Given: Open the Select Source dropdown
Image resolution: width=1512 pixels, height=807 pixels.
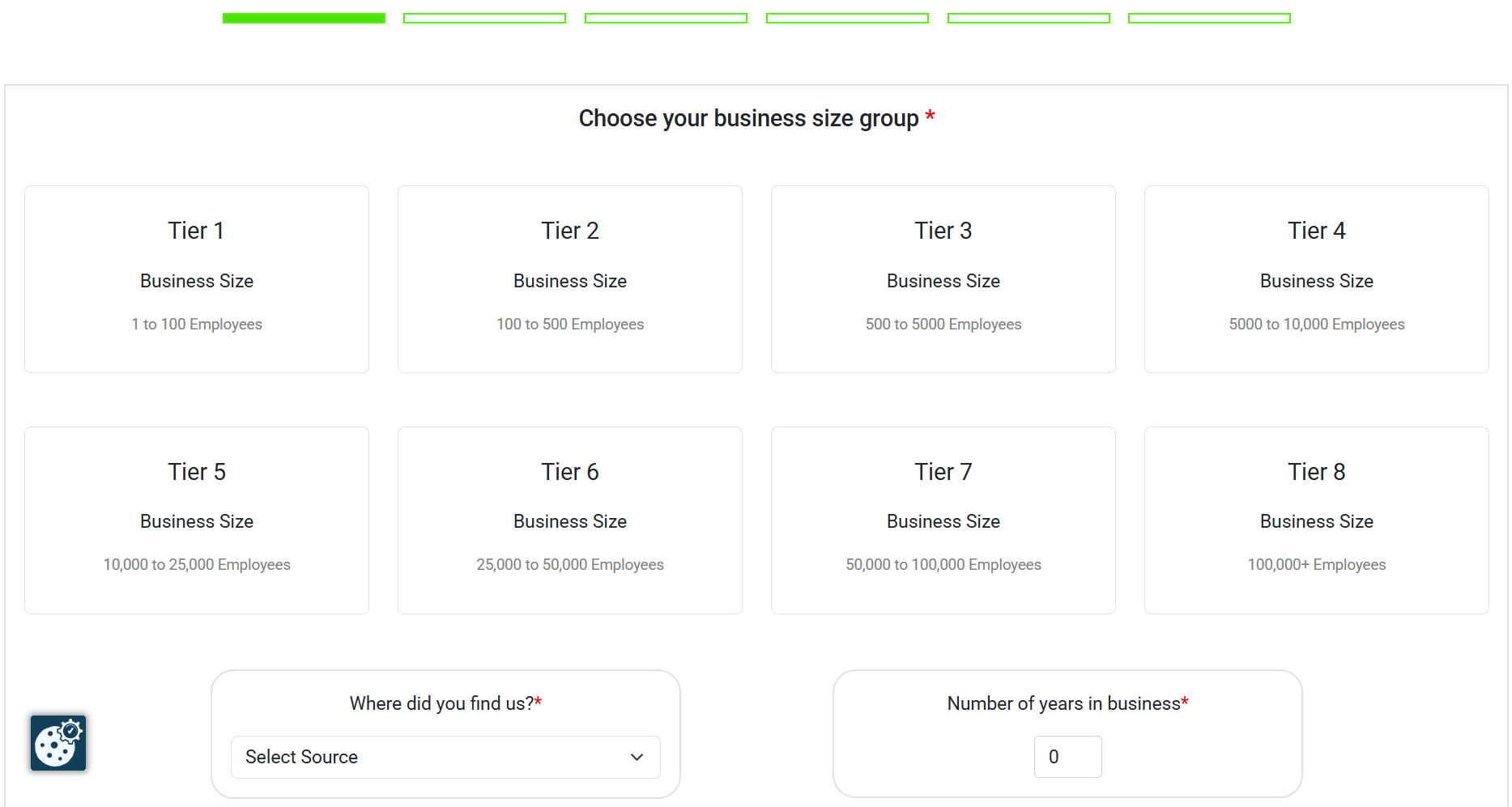Looking at the screenshot, I should 445,757.
